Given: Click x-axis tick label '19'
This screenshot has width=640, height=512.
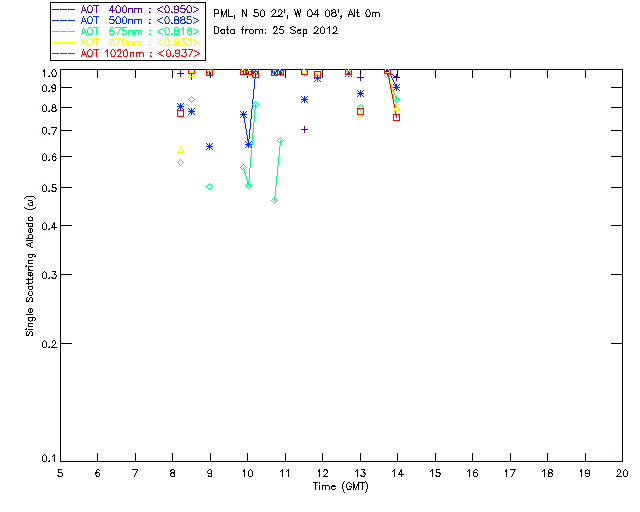Looking at the screenshot, I should click(x=585, y=473).
